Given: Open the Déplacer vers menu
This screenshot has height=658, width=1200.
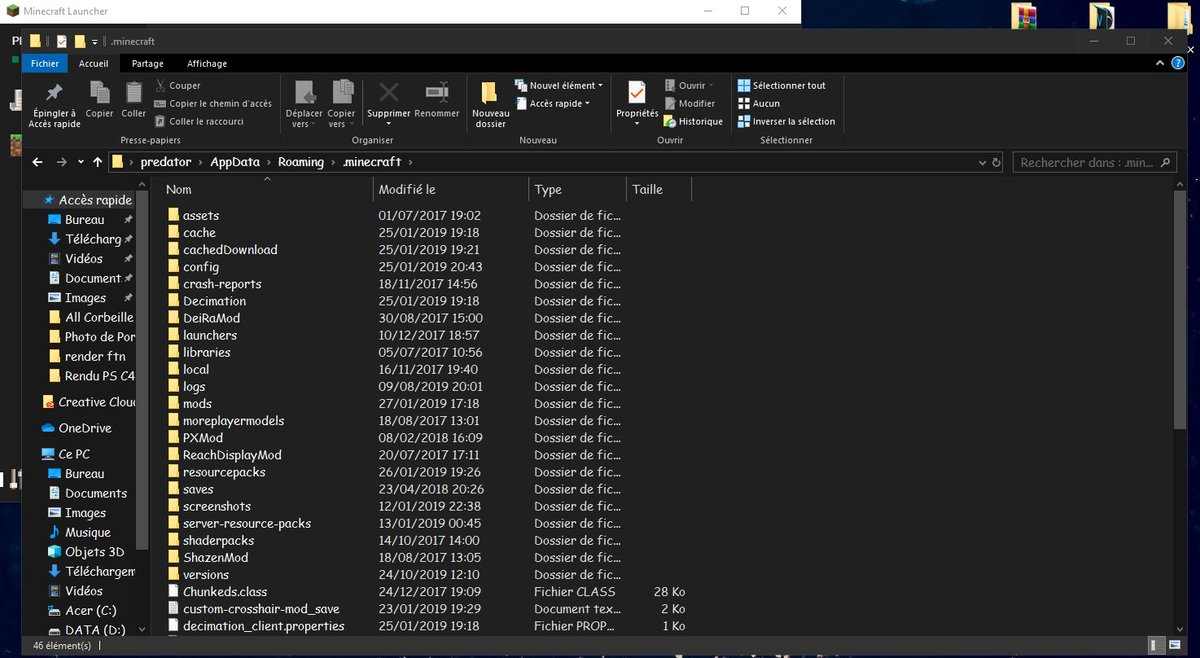Looking at the screenshot, I should coord(303,104).
